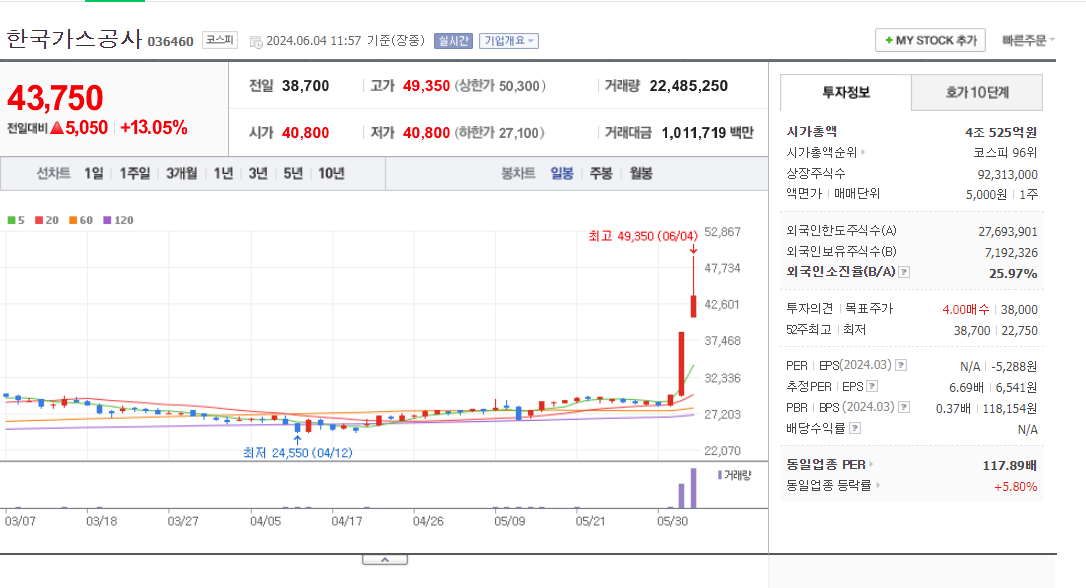1086x588 pixels.
Task: Click the 상장주식수 value 92,313,000
Action: [1007, 175]
